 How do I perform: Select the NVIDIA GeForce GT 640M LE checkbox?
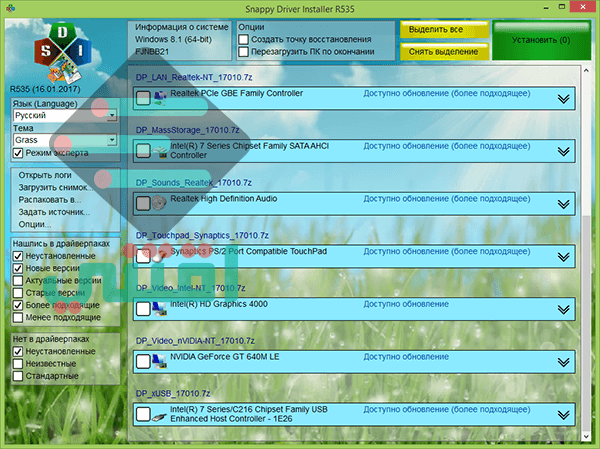click(143, 361)
